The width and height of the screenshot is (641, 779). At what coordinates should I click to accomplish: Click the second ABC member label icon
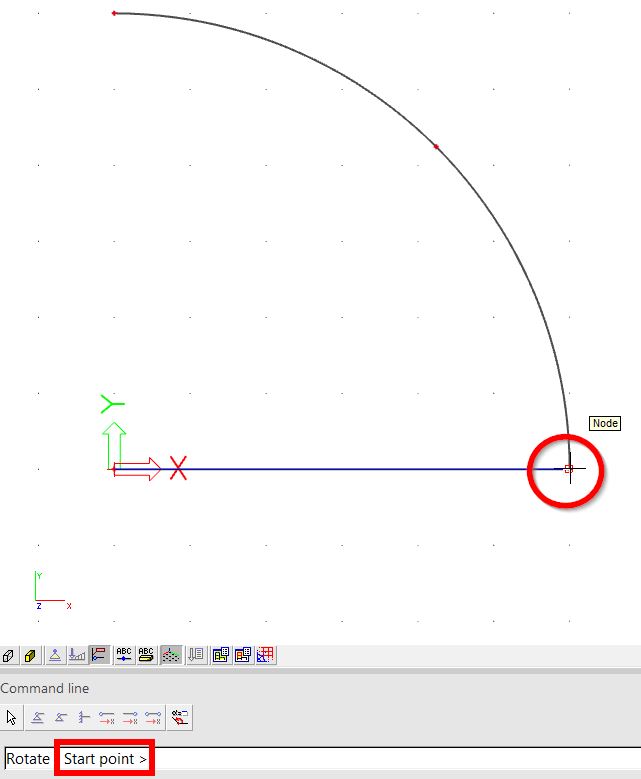point(147,656)
